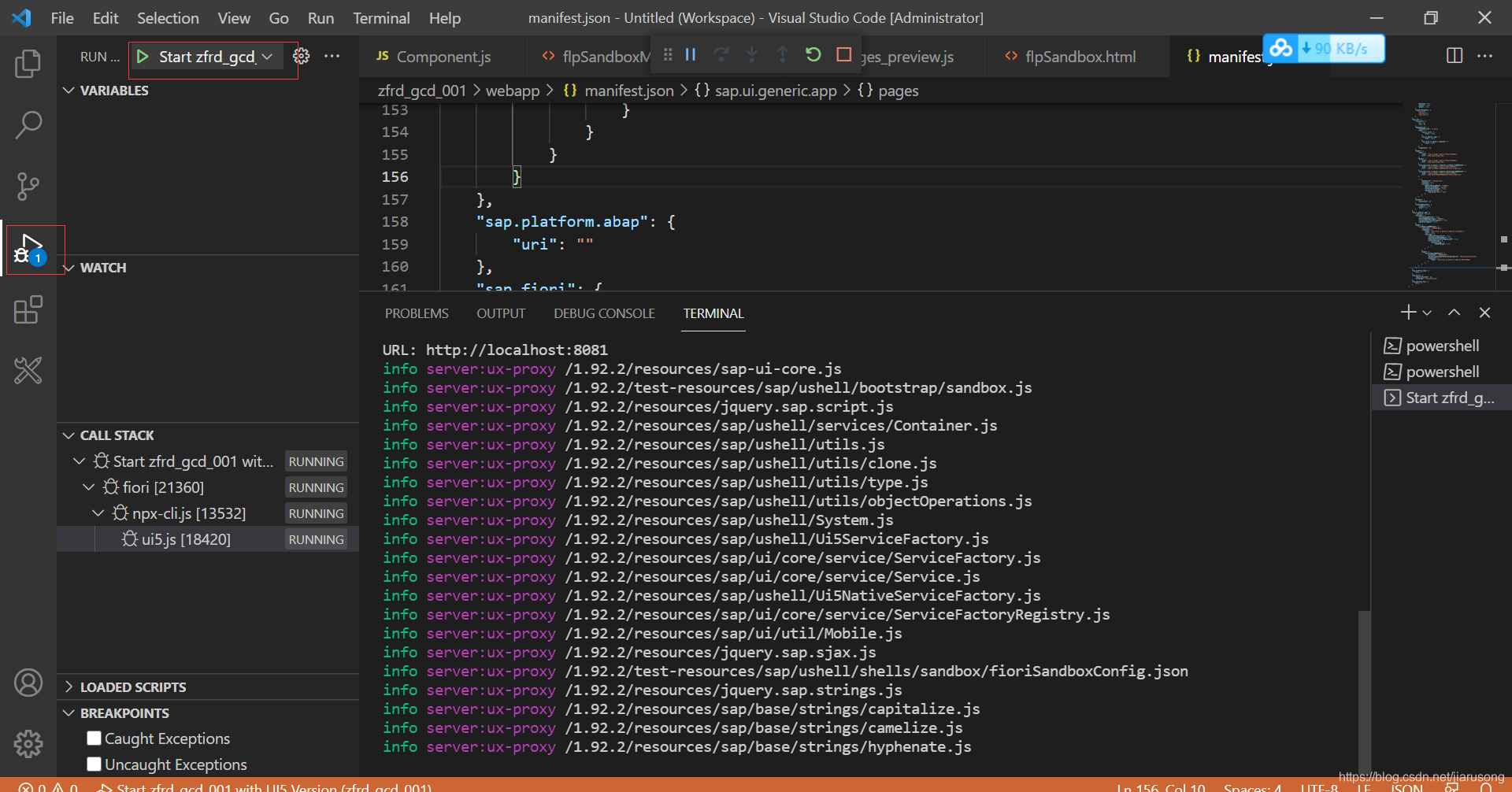Toggle Caught Exceptions breakpoint
Viewport: 1512px width, 792px height.
[94, 738]
